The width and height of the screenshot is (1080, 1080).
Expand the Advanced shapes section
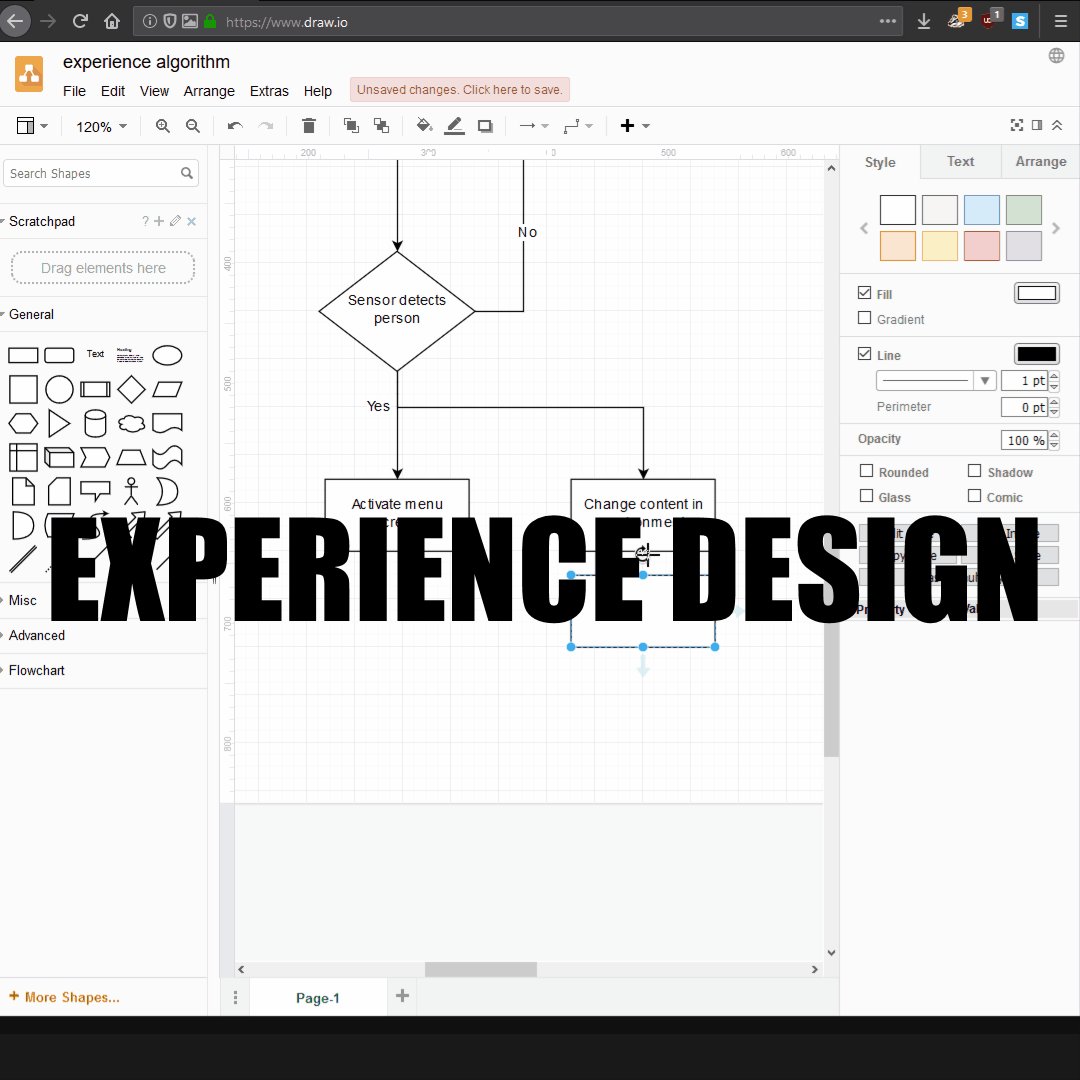[36, 635]
